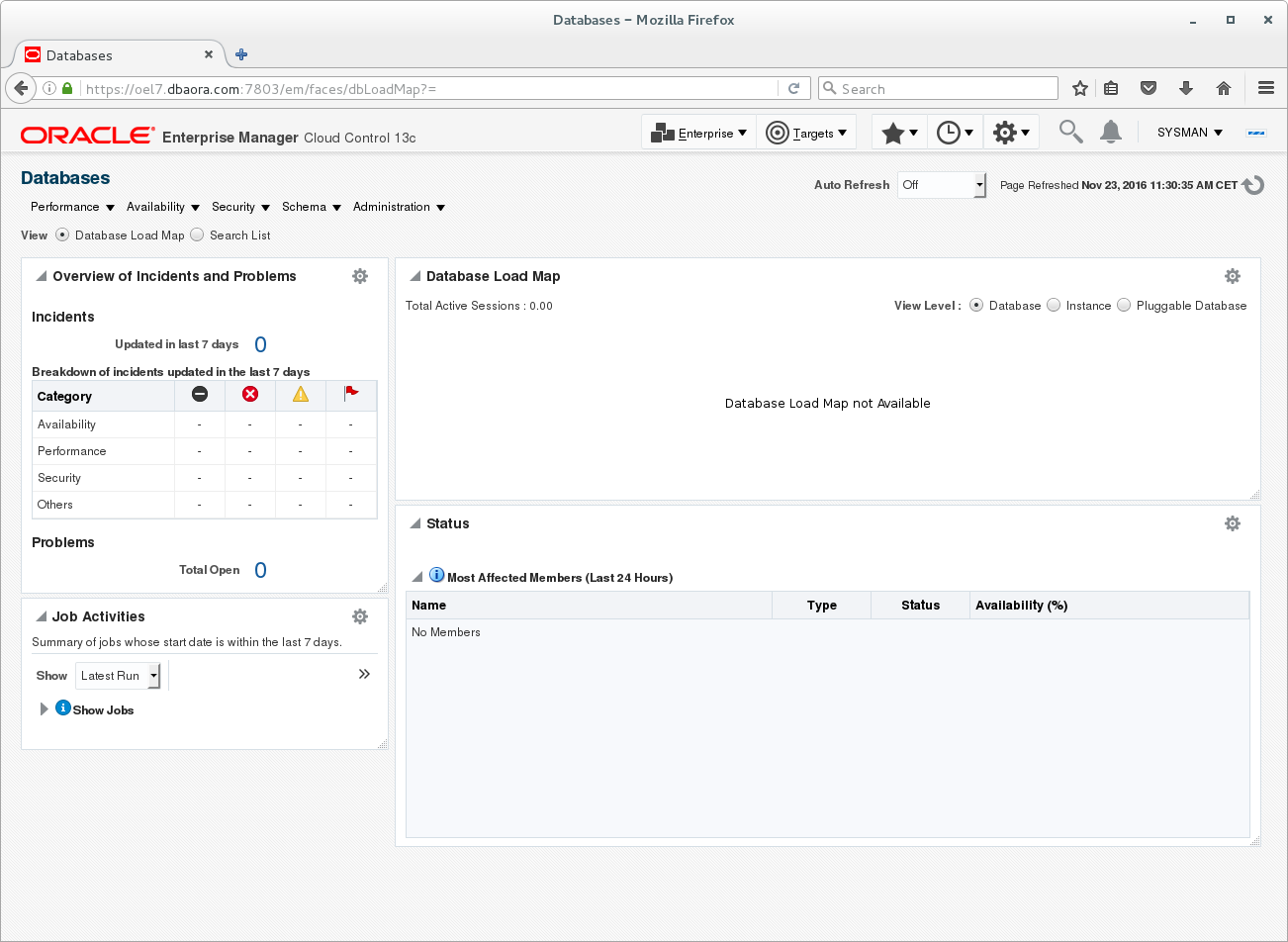Image resolution: width=1288 pixels, height=942 pixels.
Task: Click the Oracle logo home link
Action: (88, 136)
